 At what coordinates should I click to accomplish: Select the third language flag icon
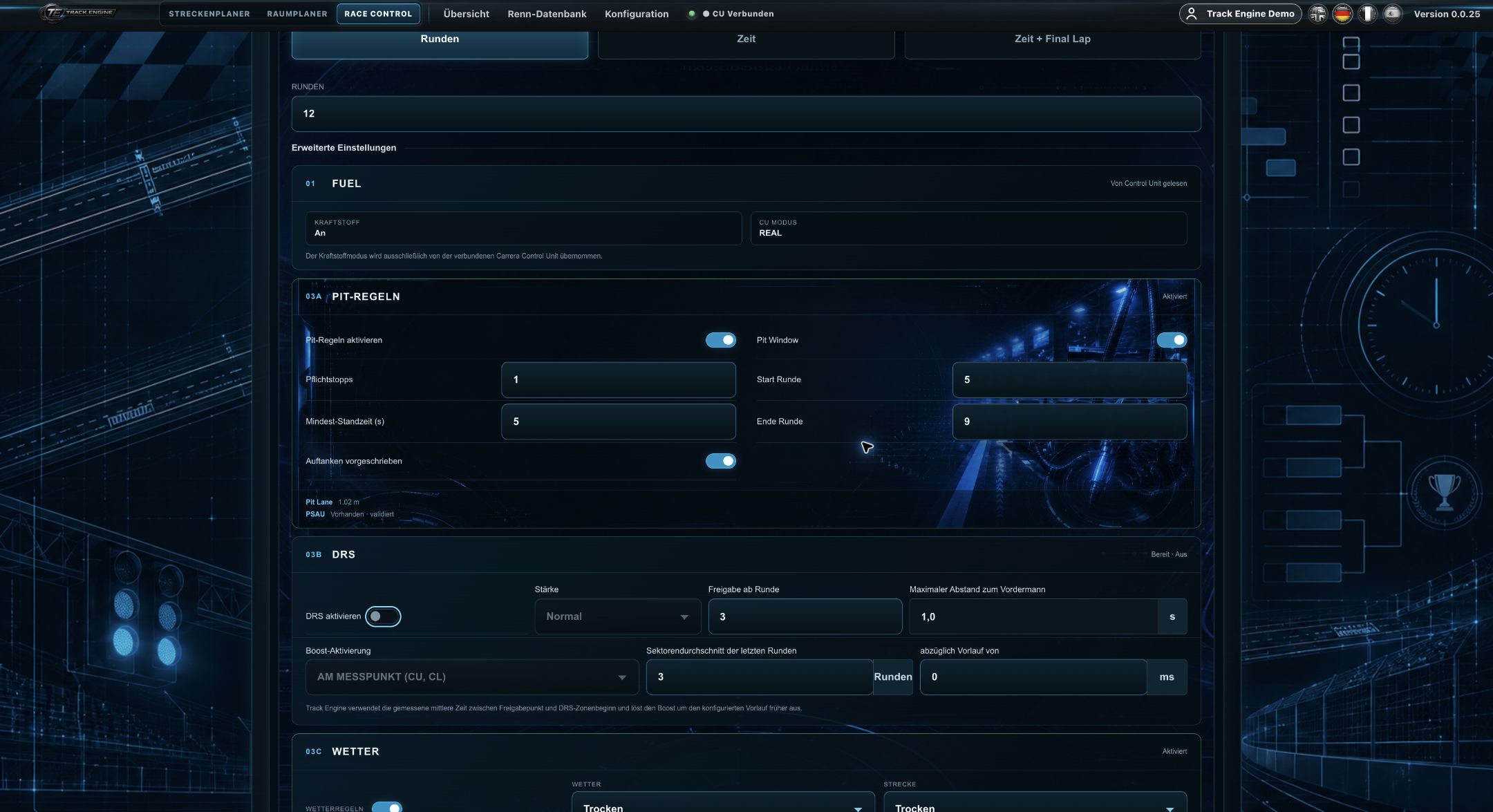tap(1367, 14)
